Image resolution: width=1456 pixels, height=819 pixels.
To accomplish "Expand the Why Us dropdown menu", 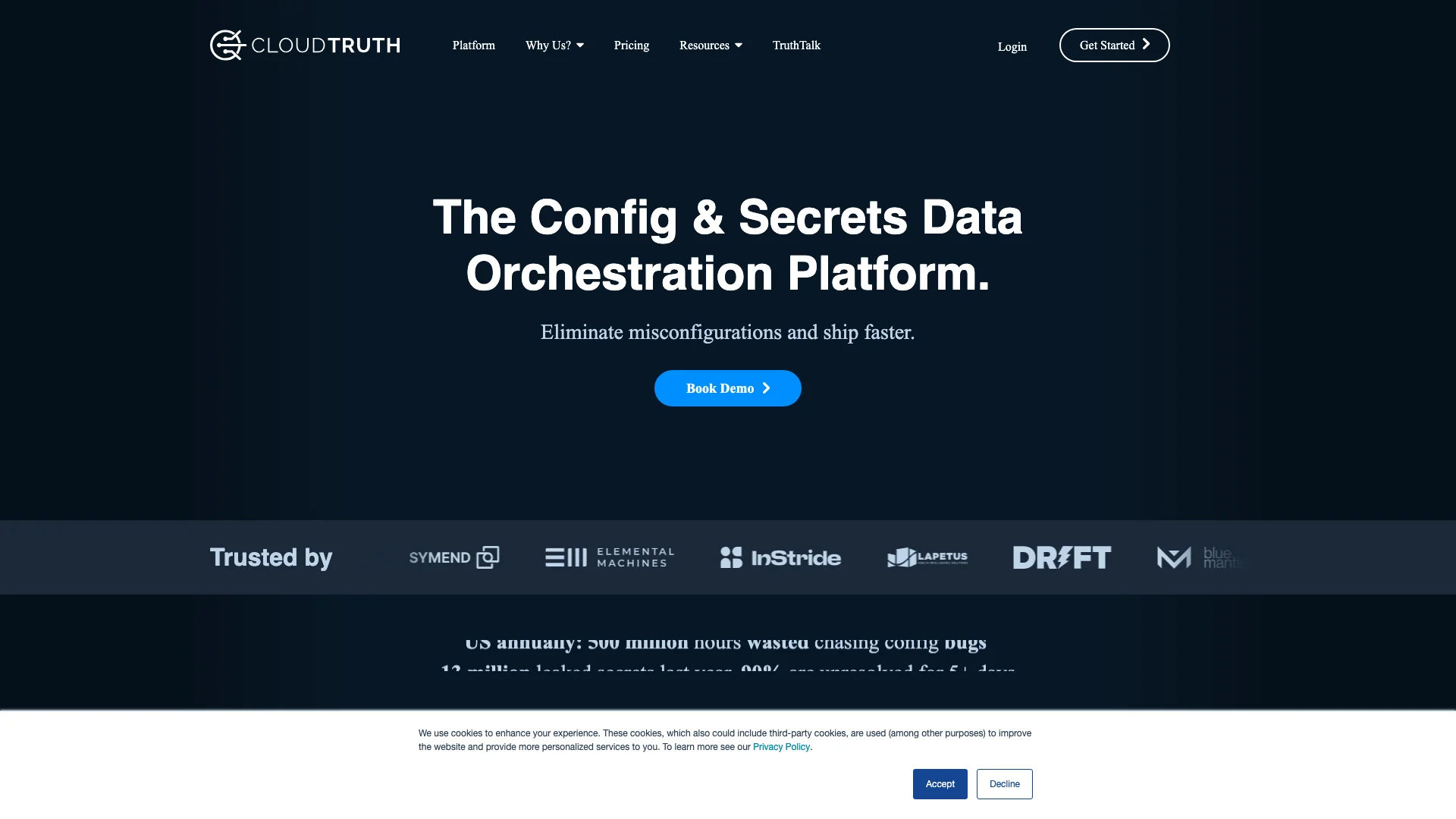I will click(x=554, y=45).
